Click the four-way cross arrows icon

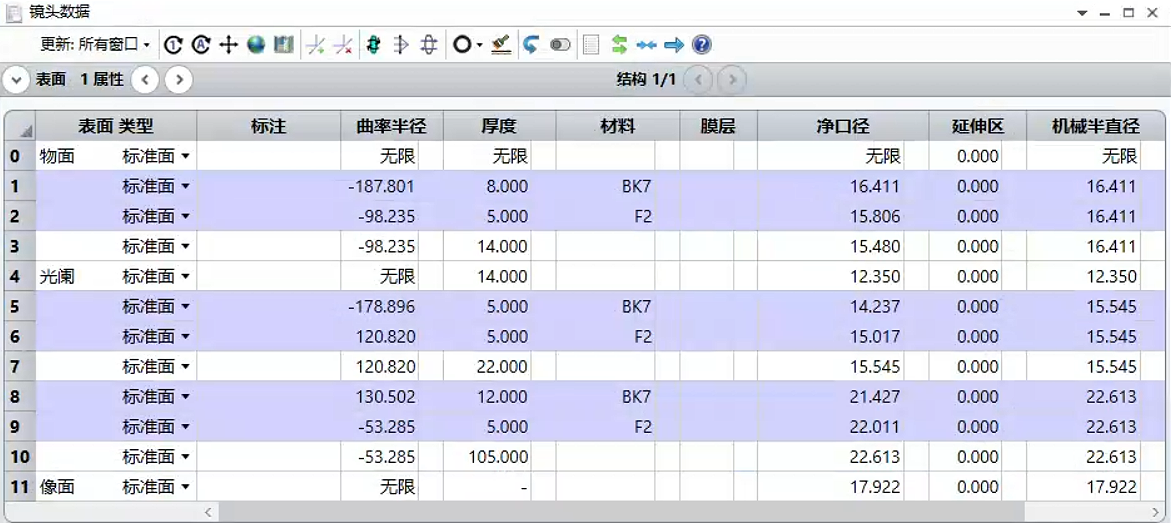pyautogui.click(x=229, y=45)
